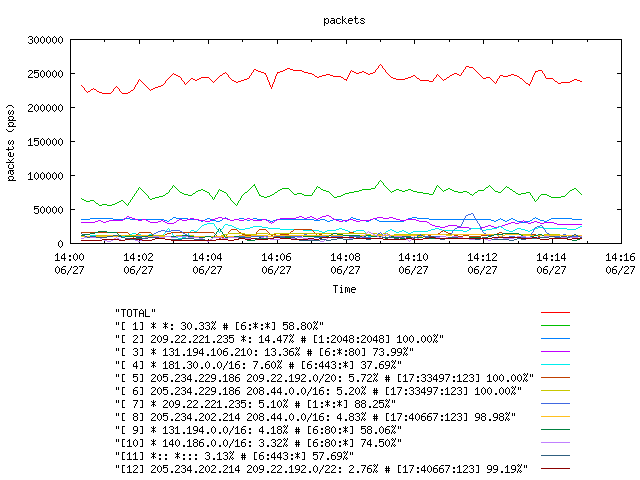The width and height of the screenshot is (640, 480).
Task: Click the royal-blue legend line sample for [ 7]
Action: 555,404
